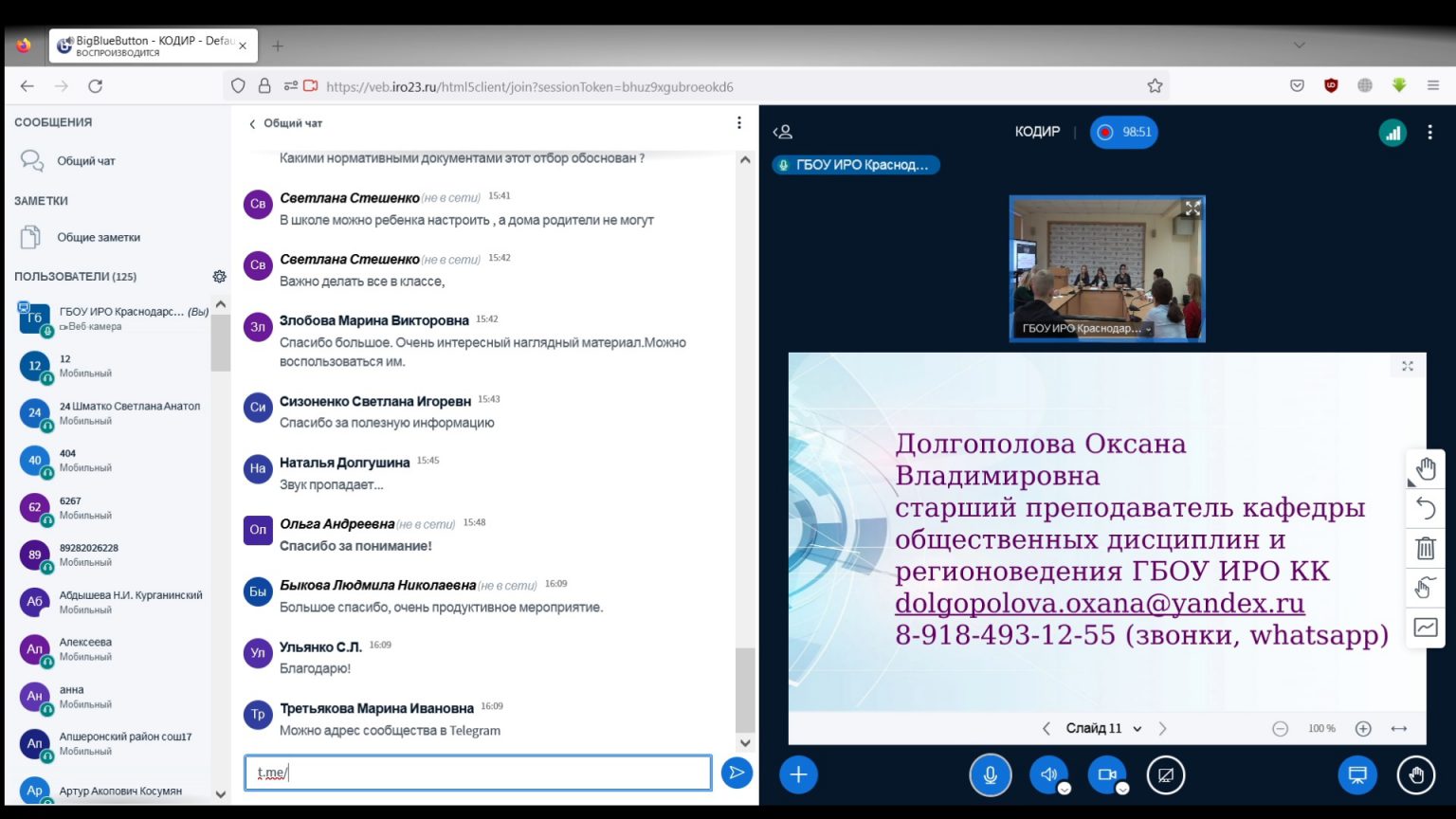Go to the next slide
This screenshot has height=819, width=1456.
pyautogui.click(x=1163, y=728)
